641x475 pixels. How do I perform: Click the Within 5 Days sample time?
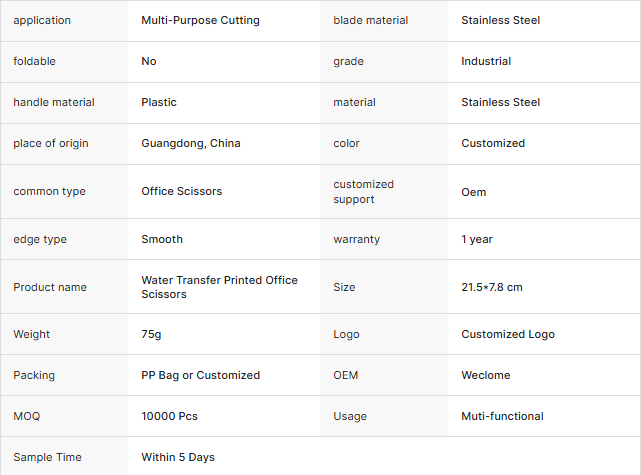tap(178, 457)
